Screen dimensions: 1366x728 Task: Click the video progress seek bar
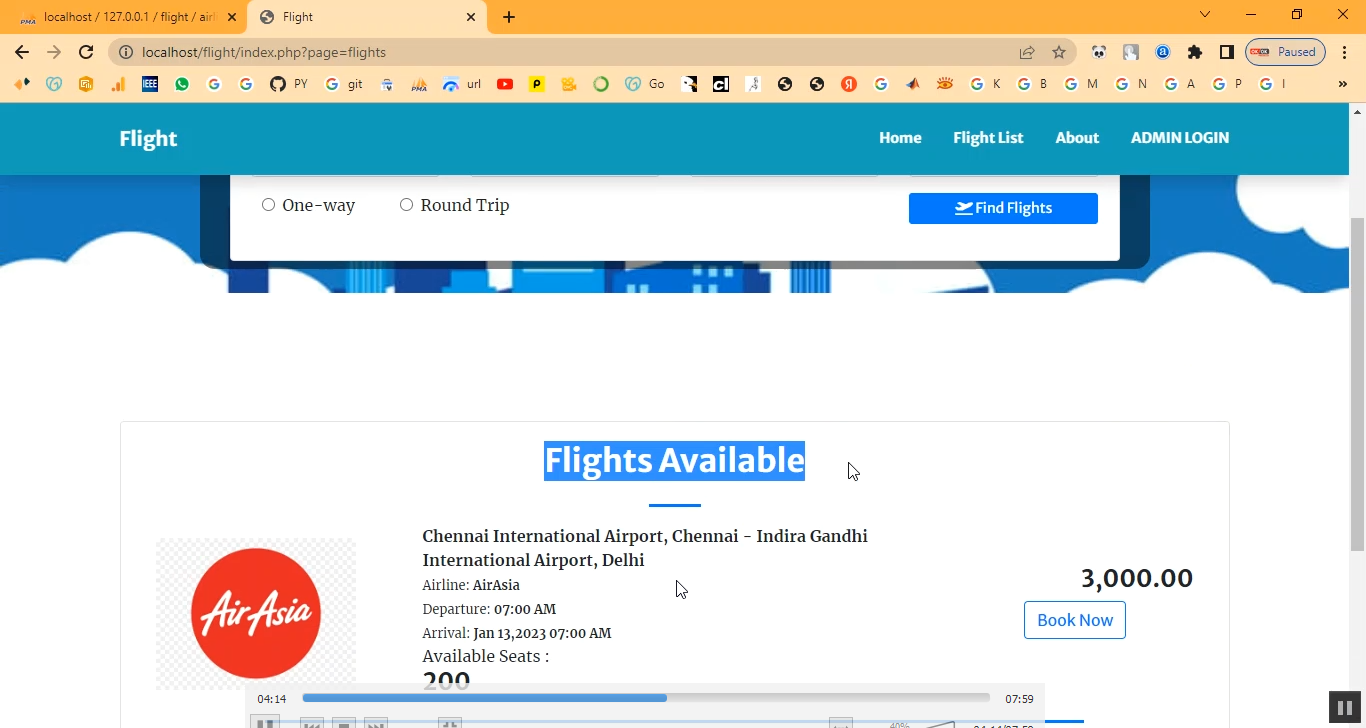[645, 698]
